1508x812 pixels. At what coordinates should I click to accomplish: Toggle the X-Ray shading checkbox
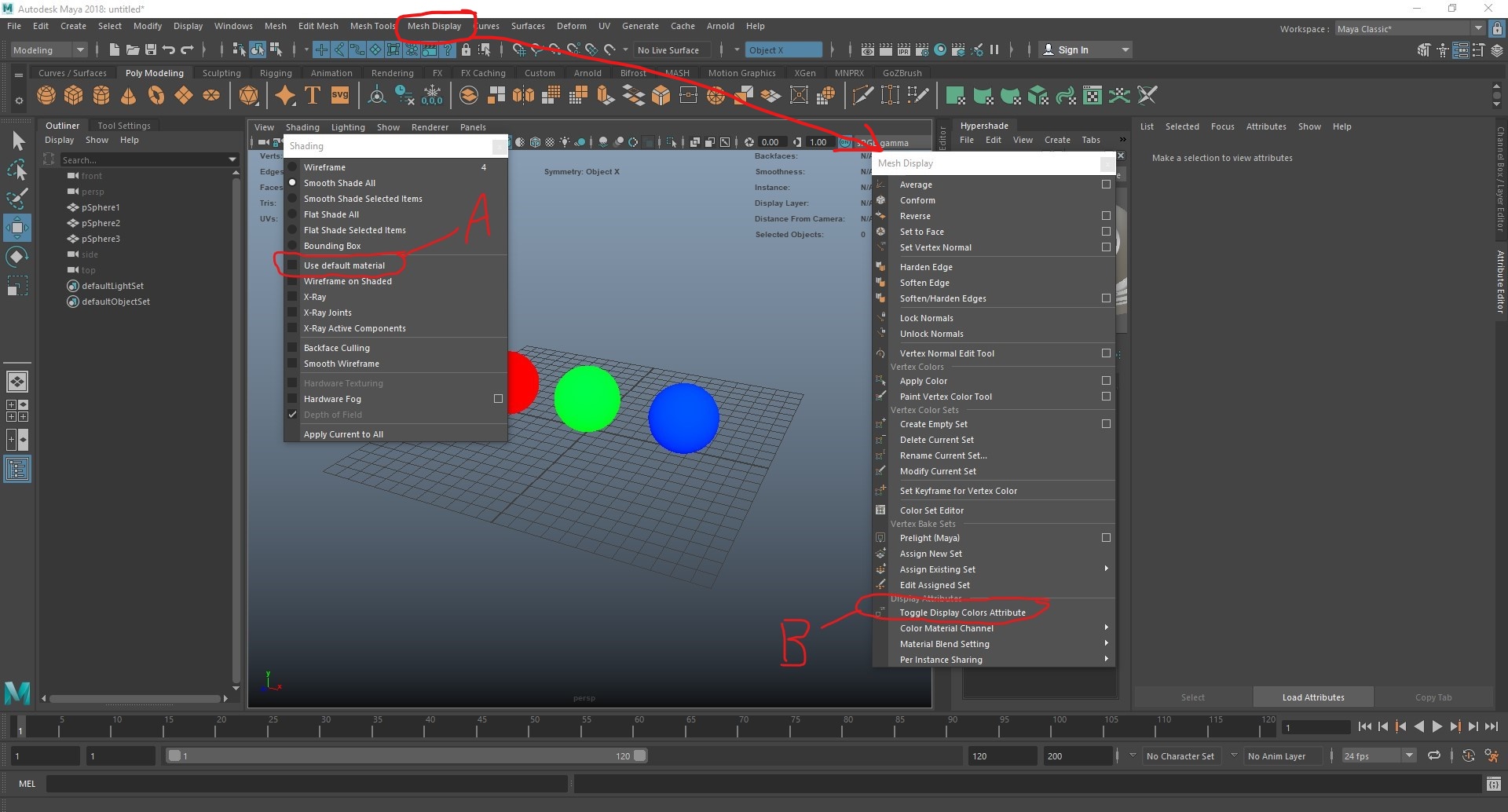pyautogui.click(x=292, y=297)
